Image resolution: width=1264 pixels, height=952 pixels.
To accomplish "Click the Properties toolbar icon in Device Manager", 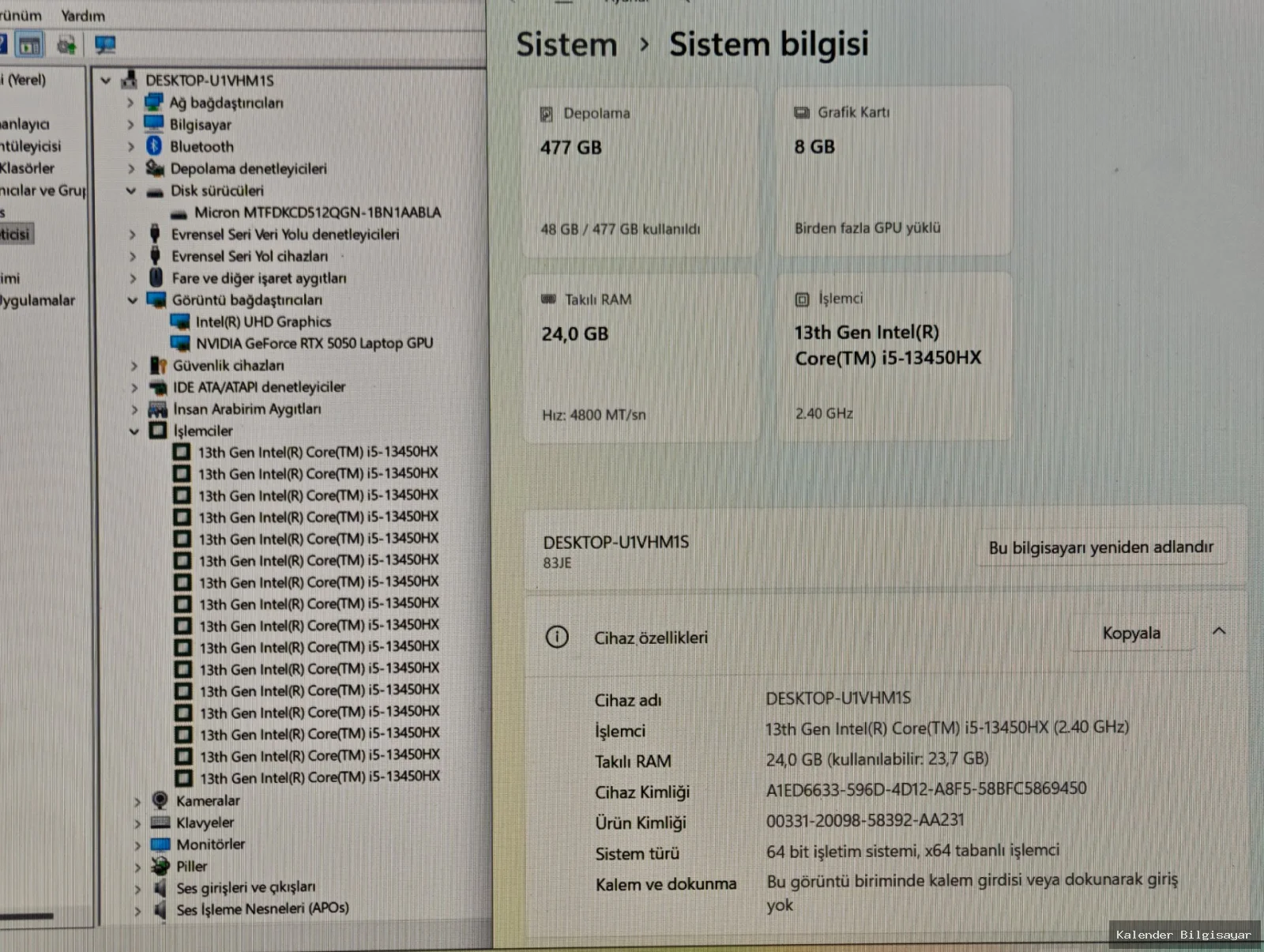I will coord(30,45).
